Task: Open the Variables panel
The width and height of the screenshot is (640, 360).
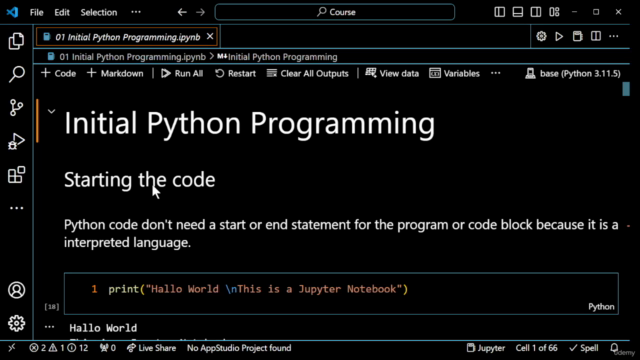Action: pyautogui.click(x=454, y=73)
